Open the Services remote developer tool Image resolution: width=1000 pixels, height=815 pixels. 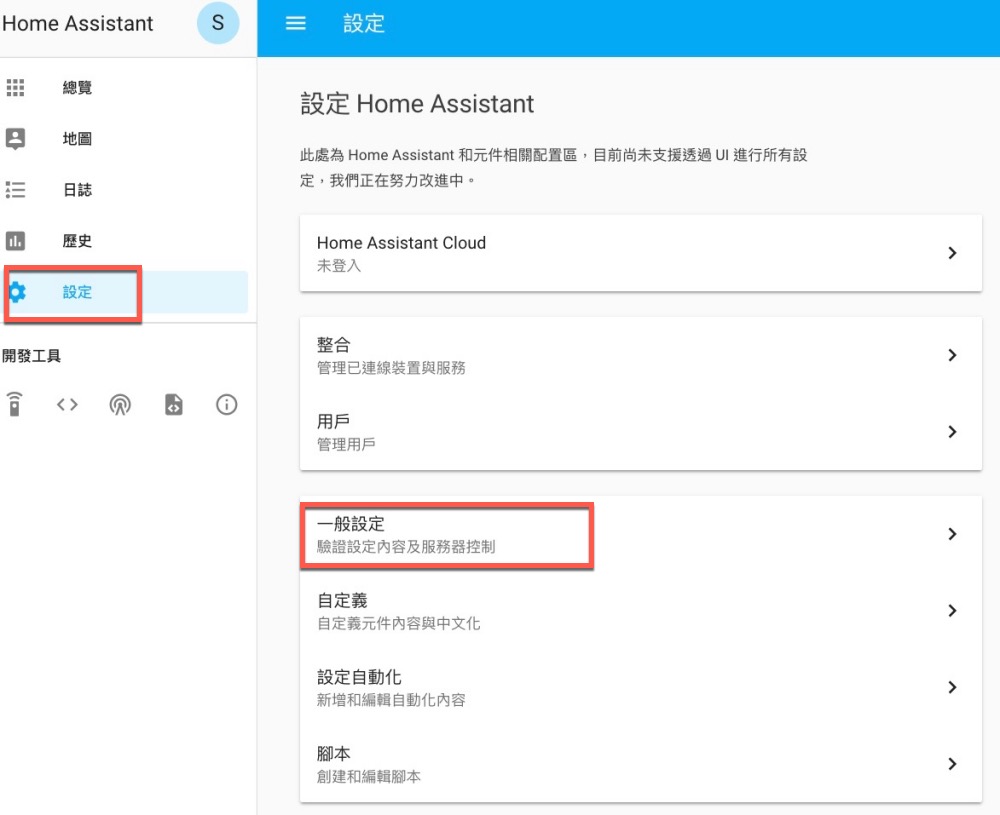pyautogui.click(x=14, y=404)
